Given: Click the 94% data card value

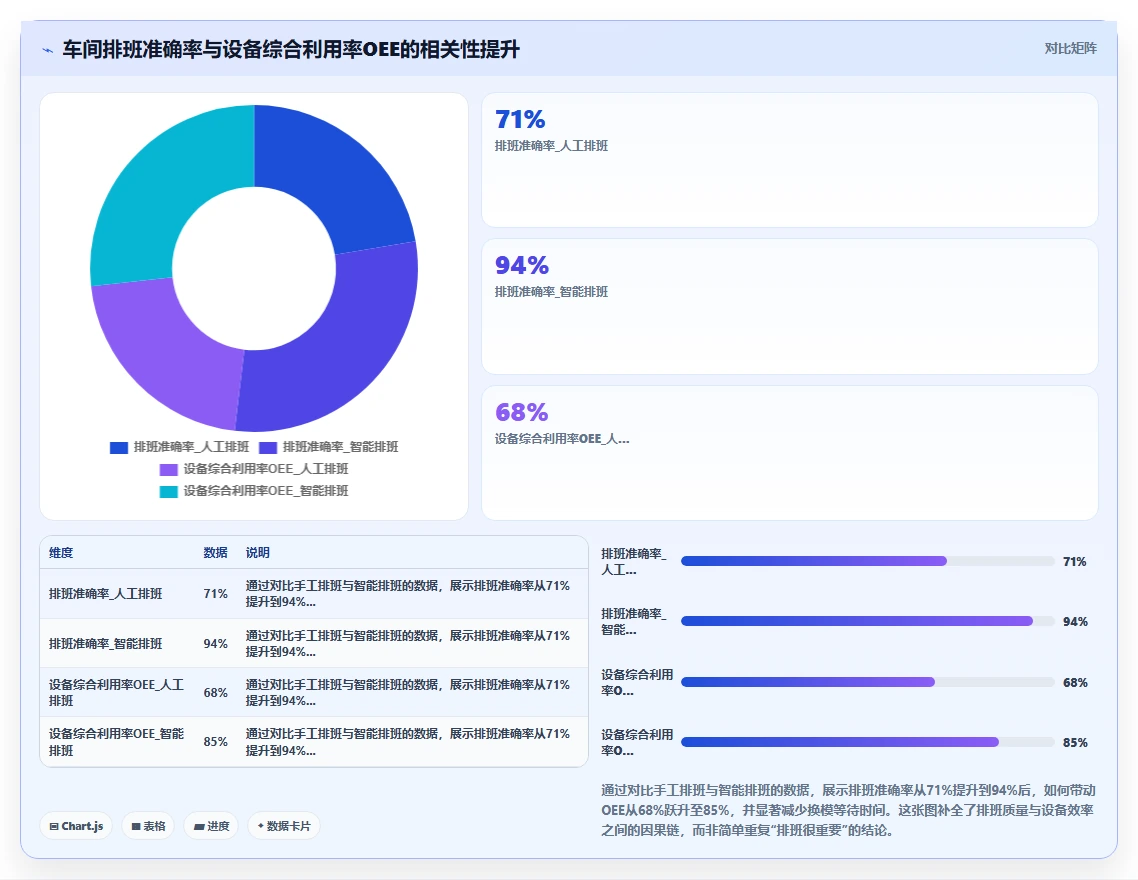Looking at the screenshot, I should 522,266.
